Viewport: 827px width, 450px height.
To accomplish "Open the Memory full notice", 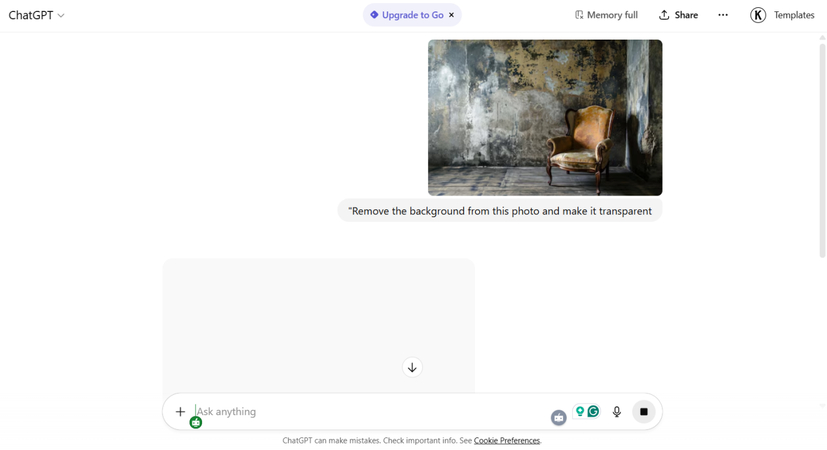I will (606, 15).
